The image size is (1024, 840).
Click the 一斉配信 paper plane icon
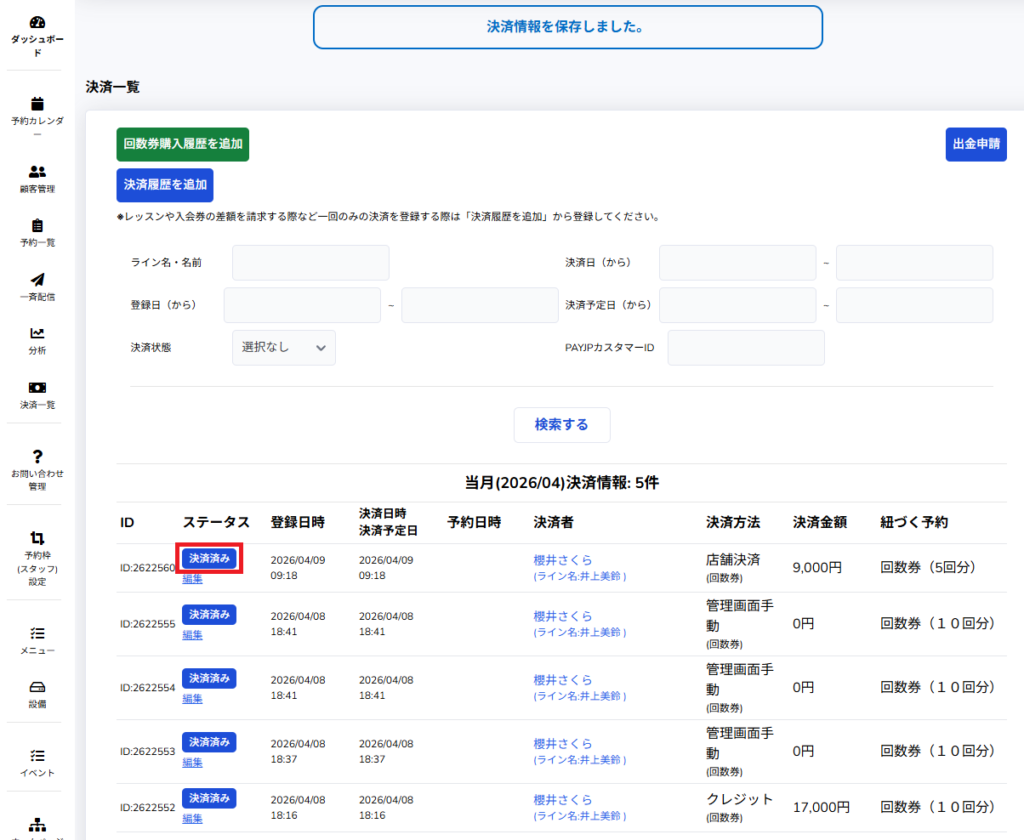(x=37, y=280)
